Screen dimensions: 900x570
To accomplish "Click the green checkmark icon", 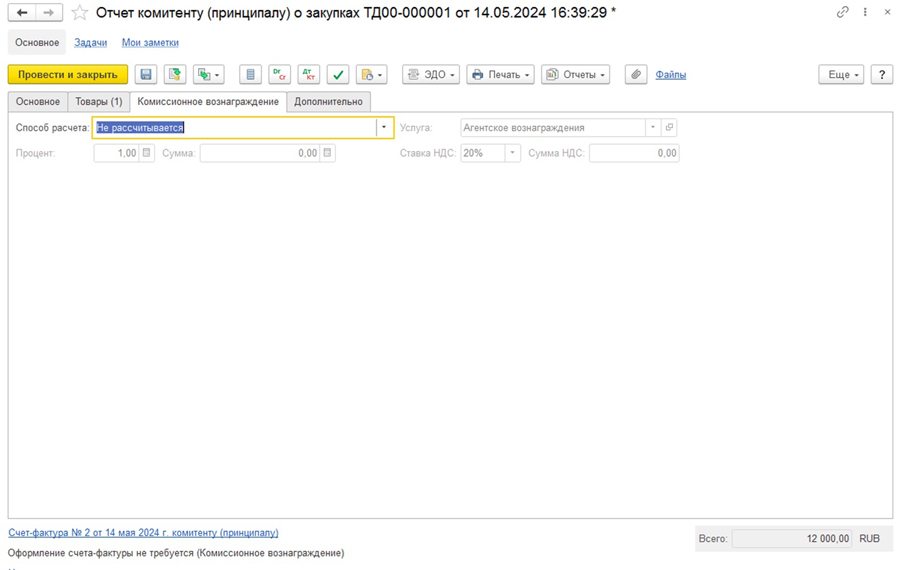I will pos(339,75).
